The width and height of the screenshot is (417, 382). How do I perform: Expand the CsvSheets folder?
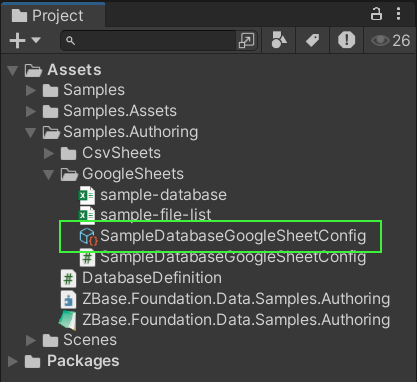(x=49, y=153)
